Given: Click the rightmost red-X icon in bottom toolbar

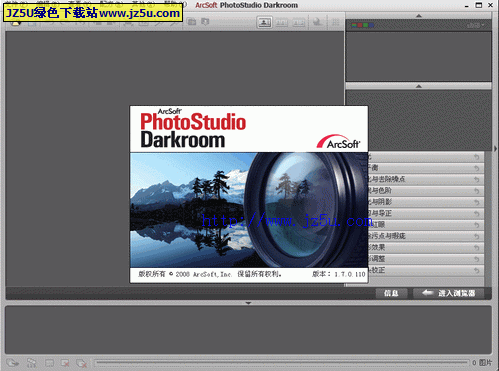Looking at the screenshot, I should 82,363.
